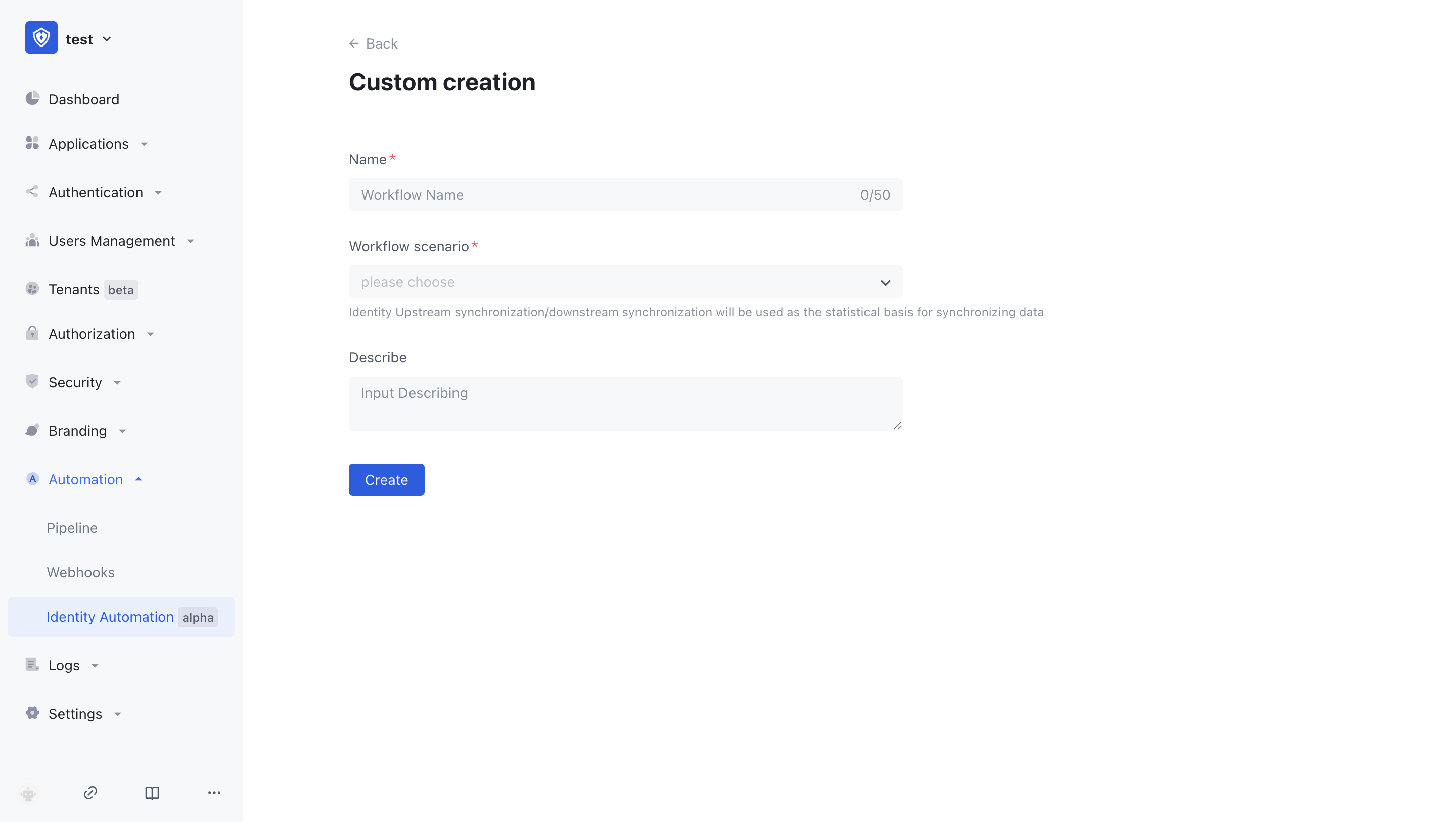This screenshot has height=822, width=1456.
Task: Open the documentation book icon at bottom
Action: click(152, 793)
